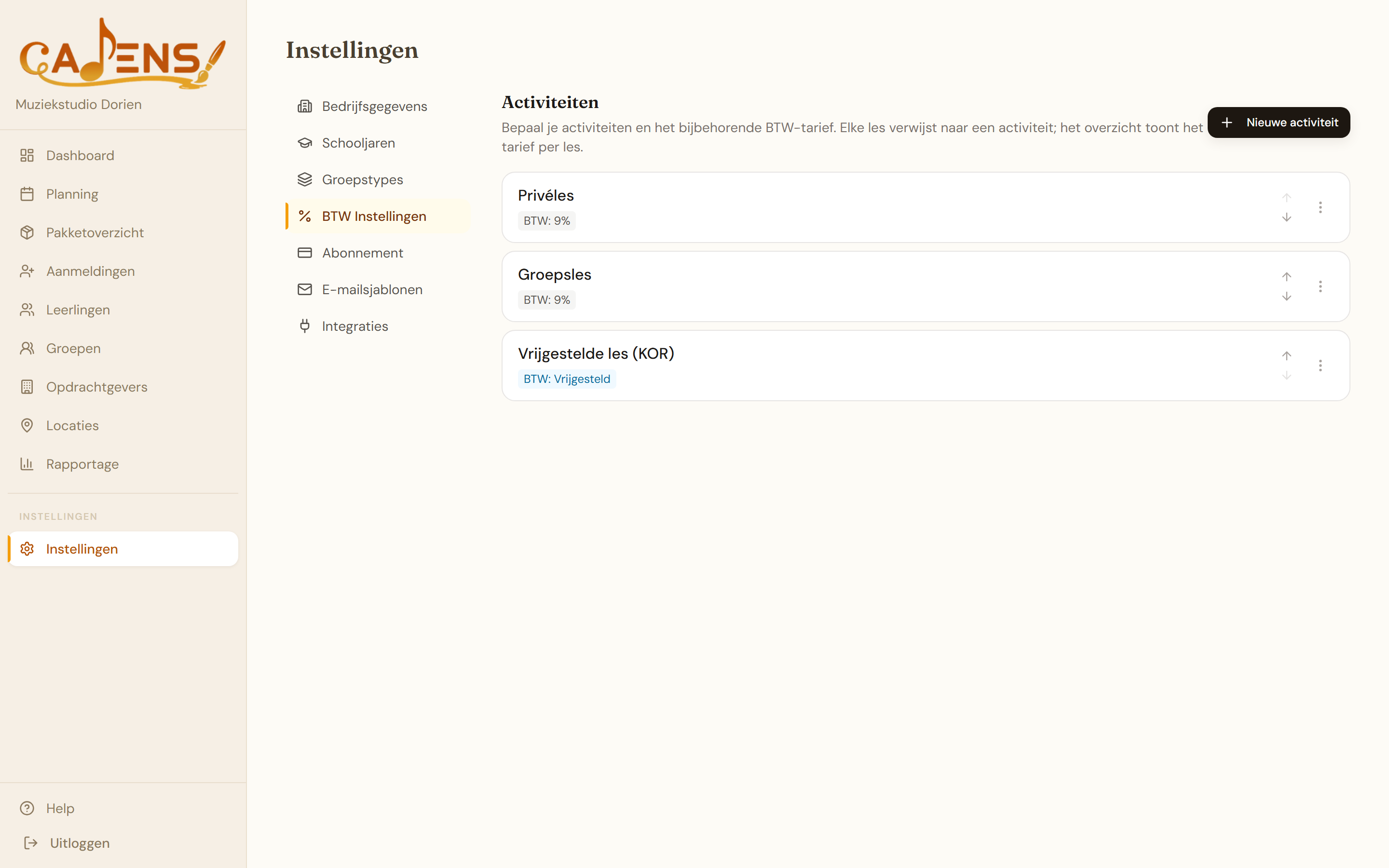Click the Abonnement card icon
Screen dimensions: 1389x868
pos(305,253)
